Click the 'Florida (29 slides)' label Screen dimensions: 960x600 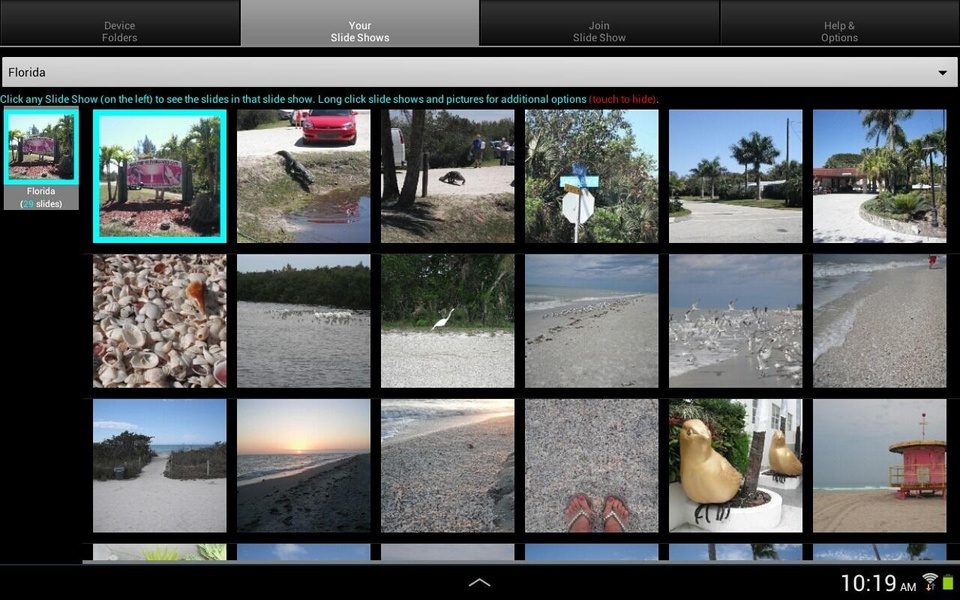(41, 197)
